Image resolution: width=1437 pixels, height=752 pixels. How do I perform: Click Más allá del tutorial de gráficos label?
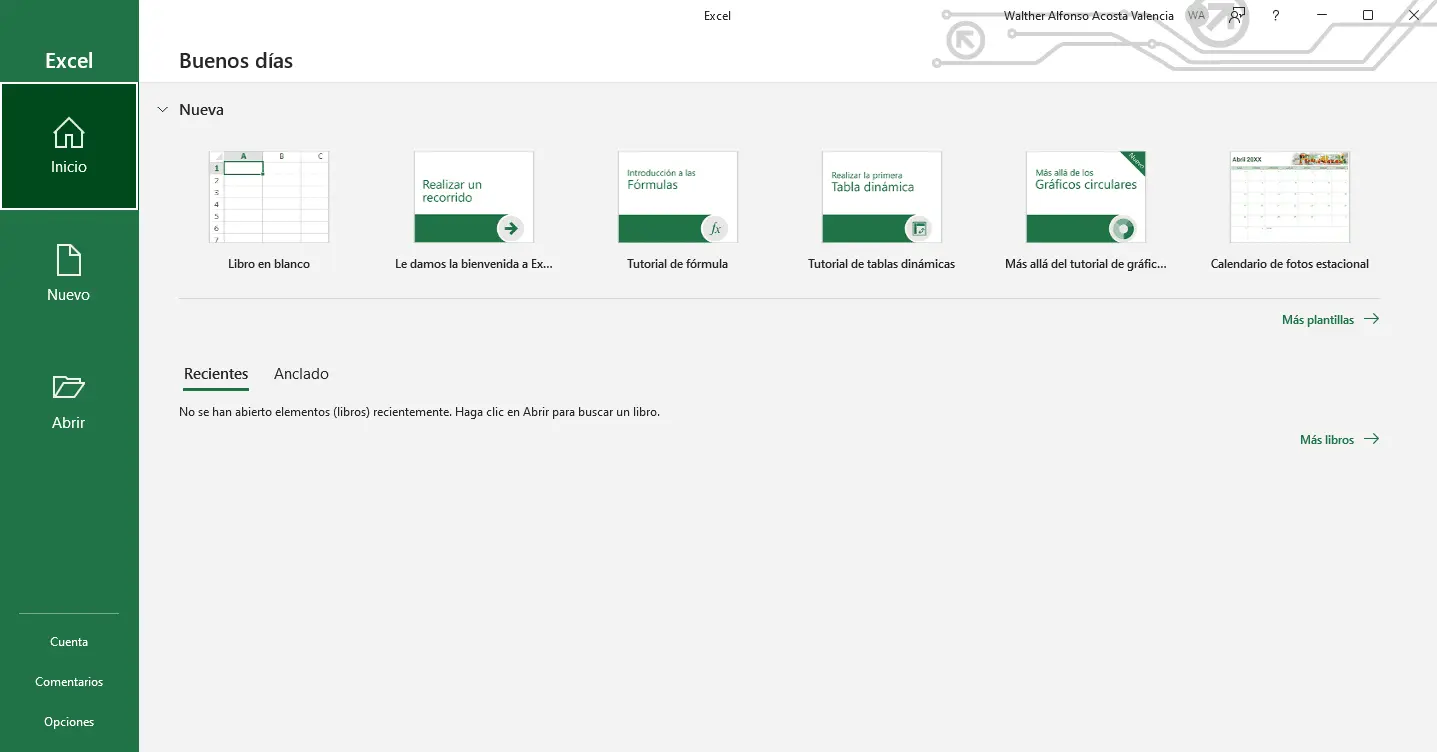coord(1086,264)
